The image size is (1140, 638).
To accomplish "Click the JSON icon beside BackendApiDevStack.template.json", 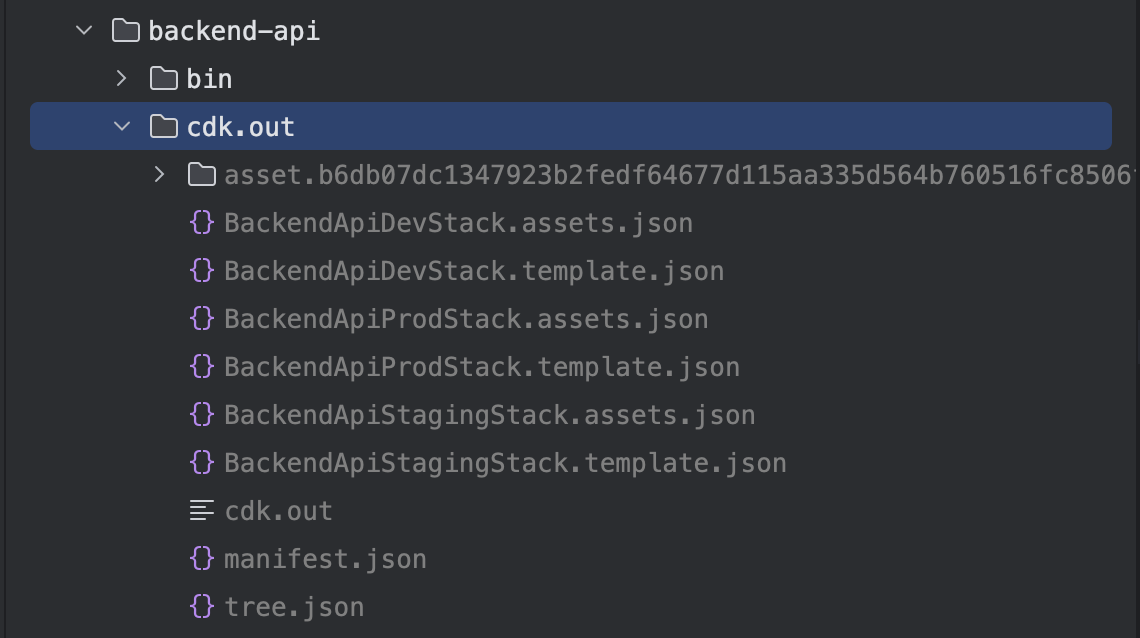I will coord(203,271).
